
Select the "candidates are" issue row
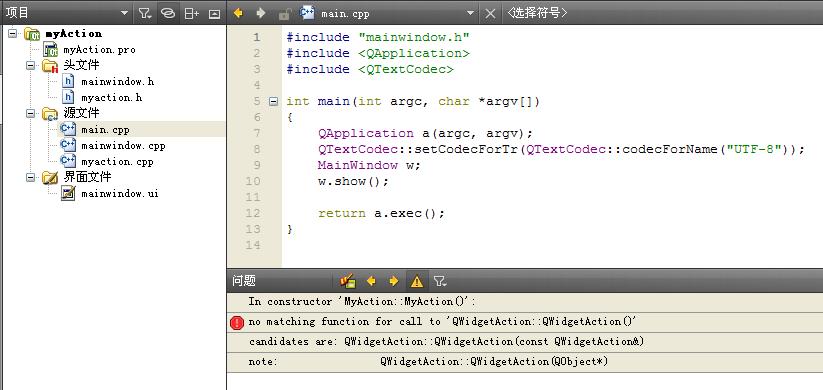click(x=525, y=342)
